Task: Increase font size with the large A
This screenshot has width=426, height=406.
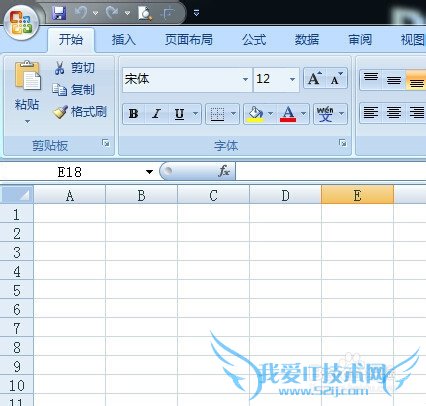Action: coord(315,79)
